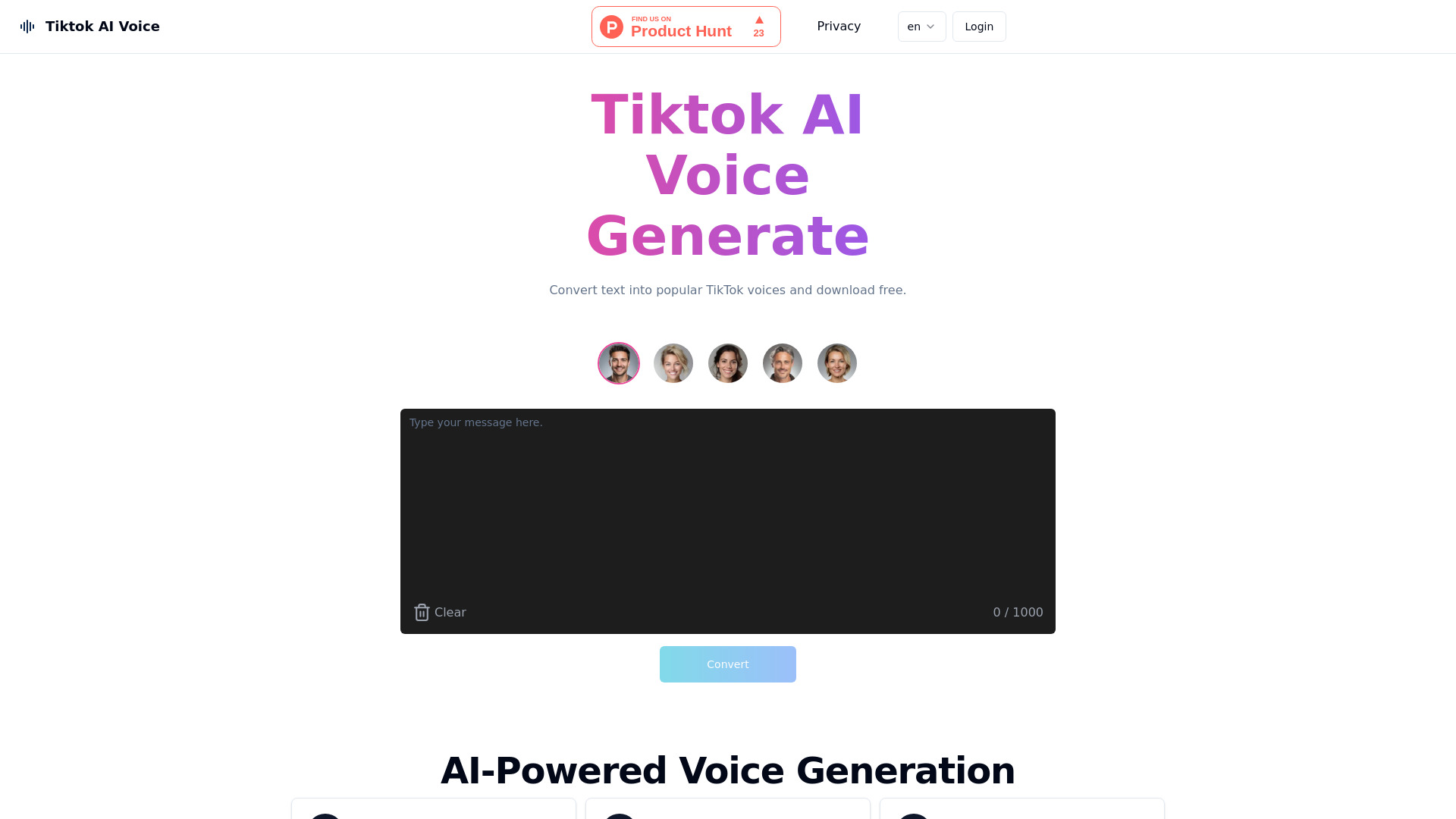
Task: Click the Login button in navbar
Action: click(x=978, y=26)
